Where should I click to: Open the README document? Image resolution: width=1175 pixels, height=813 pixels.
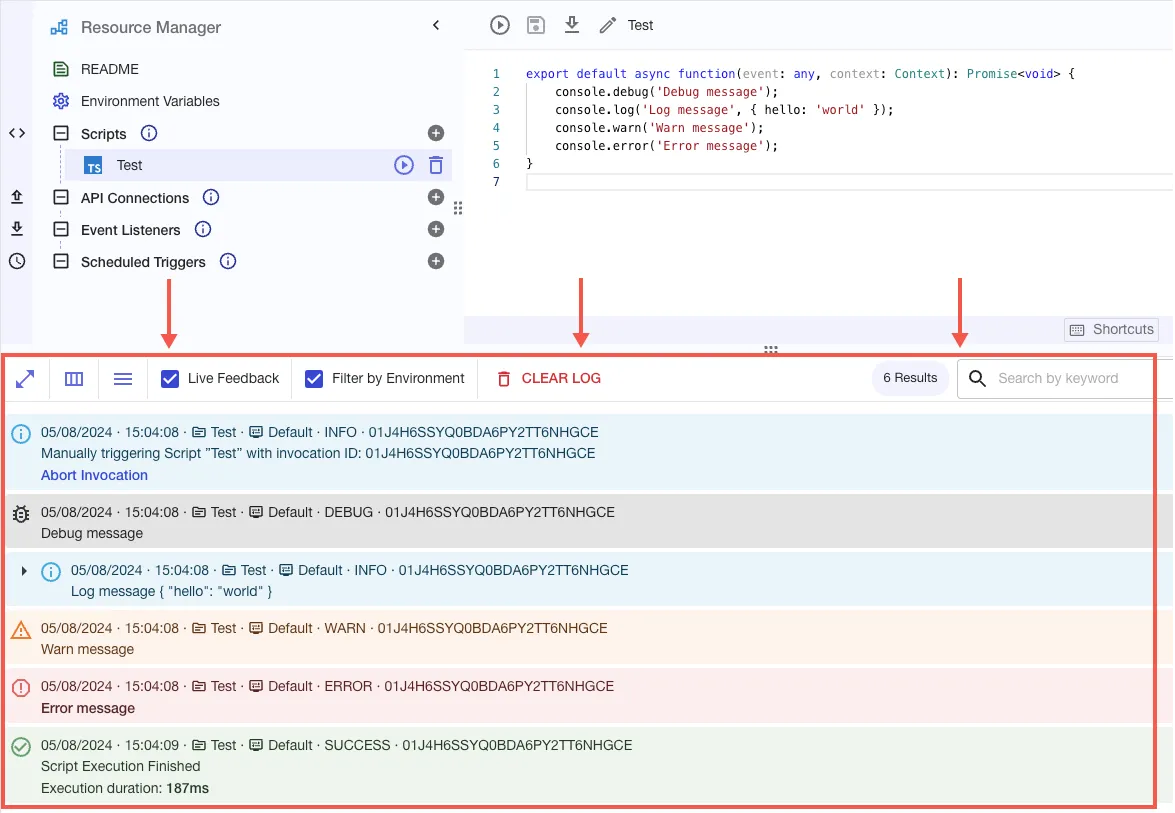click(109, 69)
